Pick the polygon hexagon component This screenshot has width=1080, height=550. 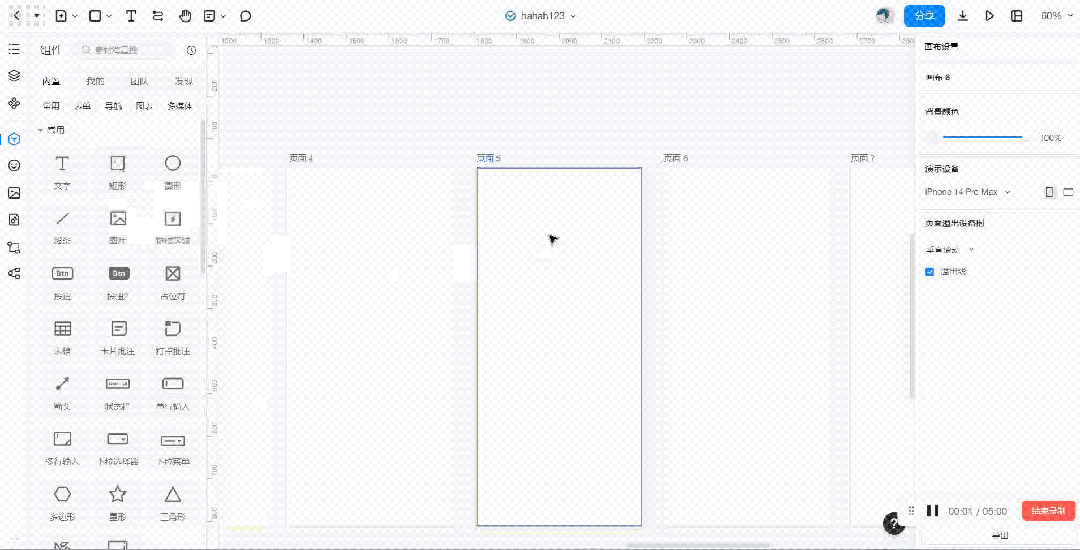click(x=62, y=502)
